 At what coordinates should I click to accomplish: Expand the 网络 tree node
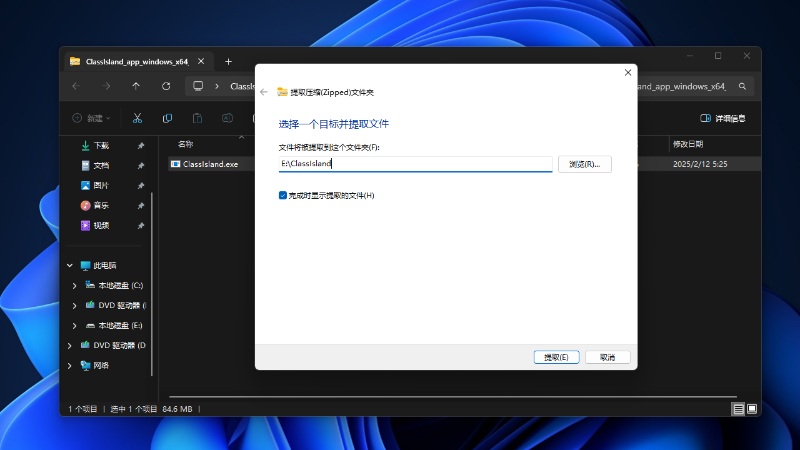(x=69, y=366)
